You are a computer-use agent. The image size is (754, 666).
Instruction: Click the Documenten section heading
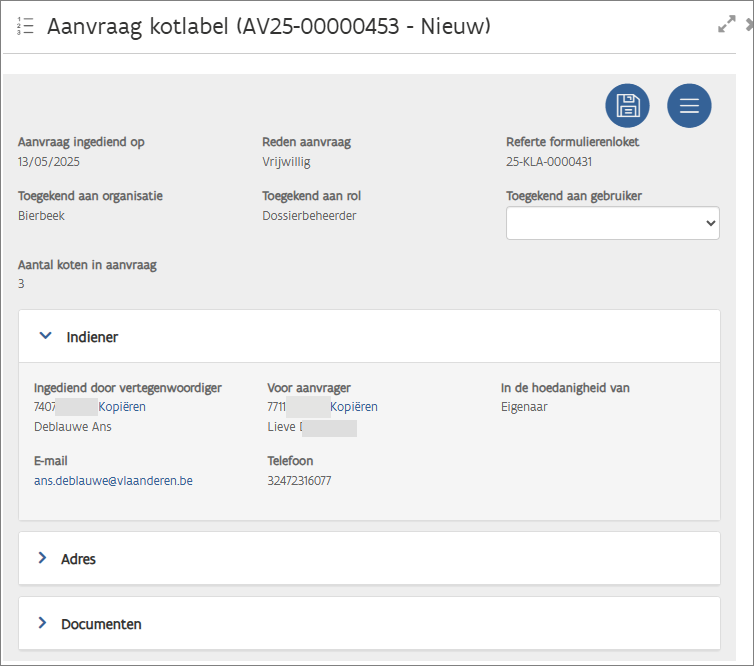click(101, 624)
